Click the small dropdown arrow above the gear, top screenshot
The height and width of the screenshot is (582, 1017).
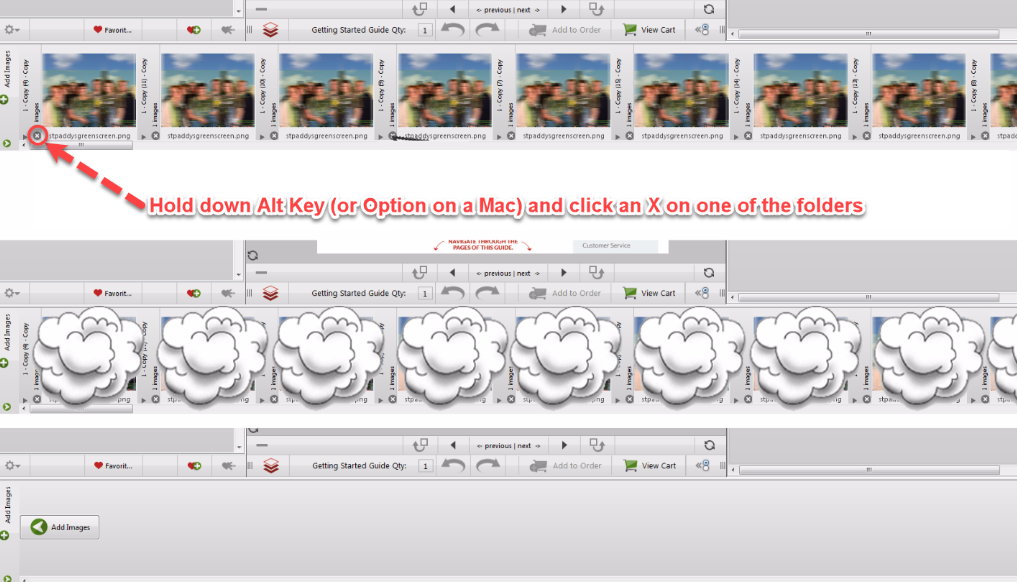tap(239, 11)
